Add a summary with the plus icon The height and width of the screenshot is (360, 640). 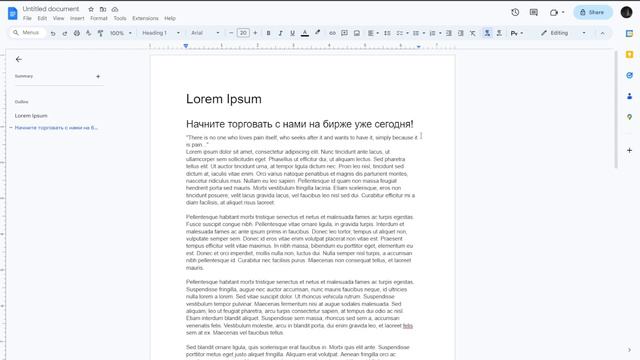(x=98, y=76)
